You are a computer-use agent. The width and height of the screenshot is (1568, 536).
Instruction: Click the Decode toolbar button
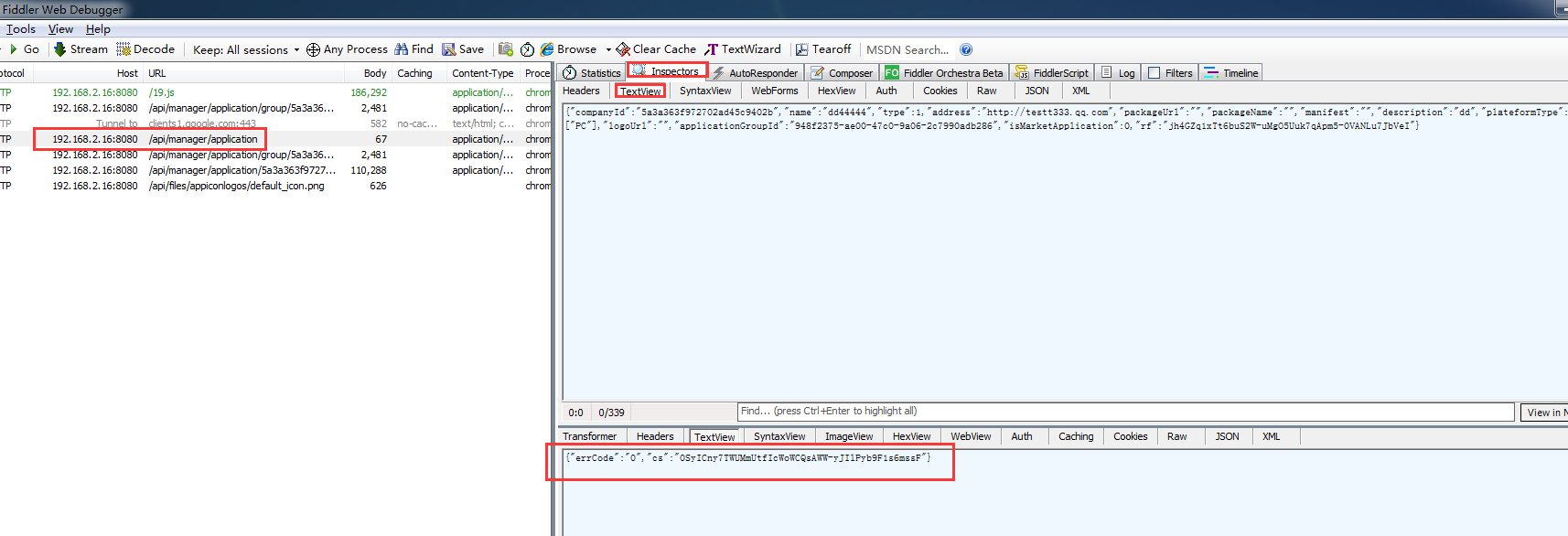point(145,49)
